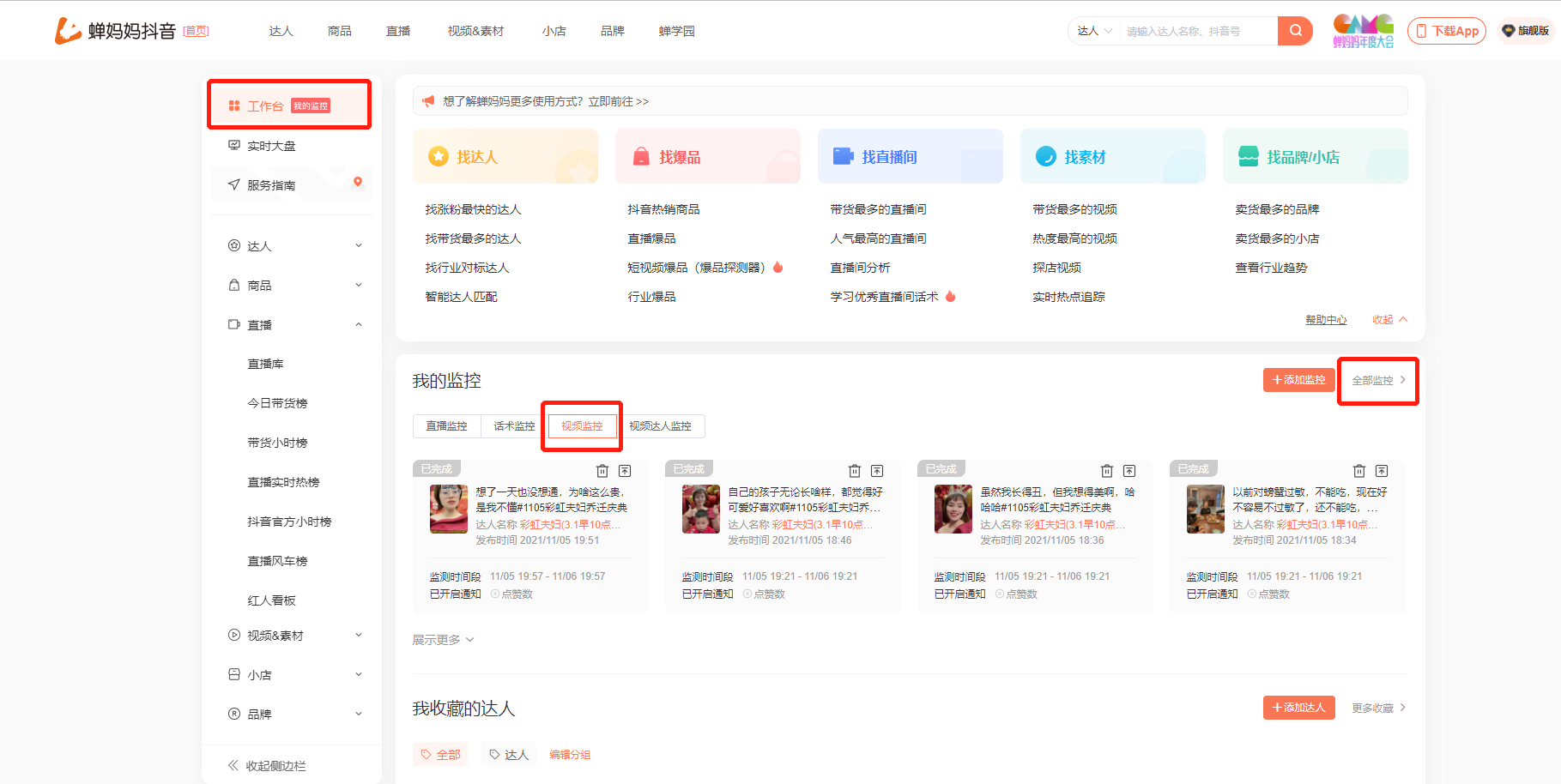This screenshot has width=1561, height=784.
Task: Open 直播库 in the sidebar
Action: pyautogui.click(x=265, y=364)
